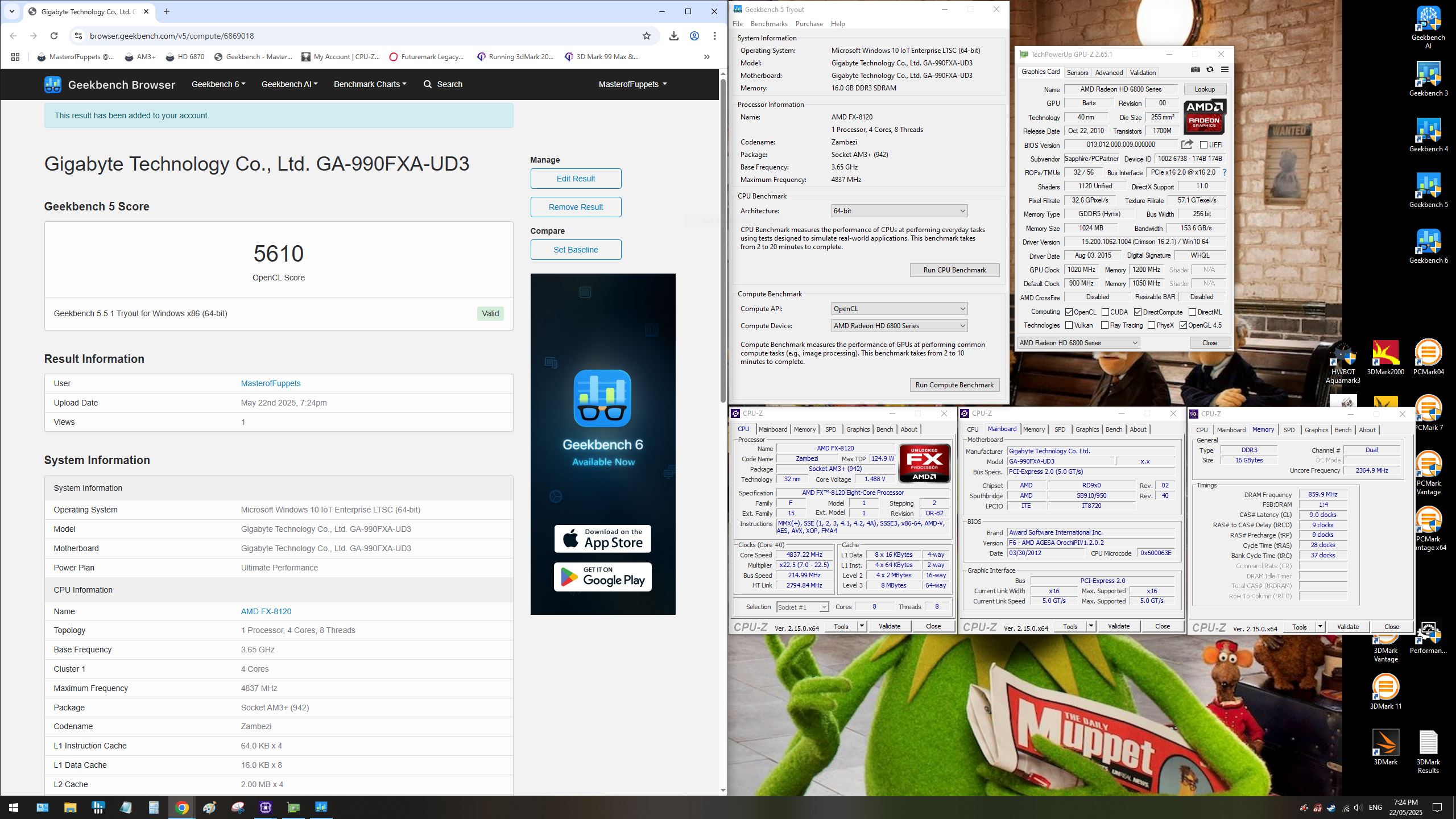Open Geekbench 5 desktop shortcut

click(x=1428, y=191)
